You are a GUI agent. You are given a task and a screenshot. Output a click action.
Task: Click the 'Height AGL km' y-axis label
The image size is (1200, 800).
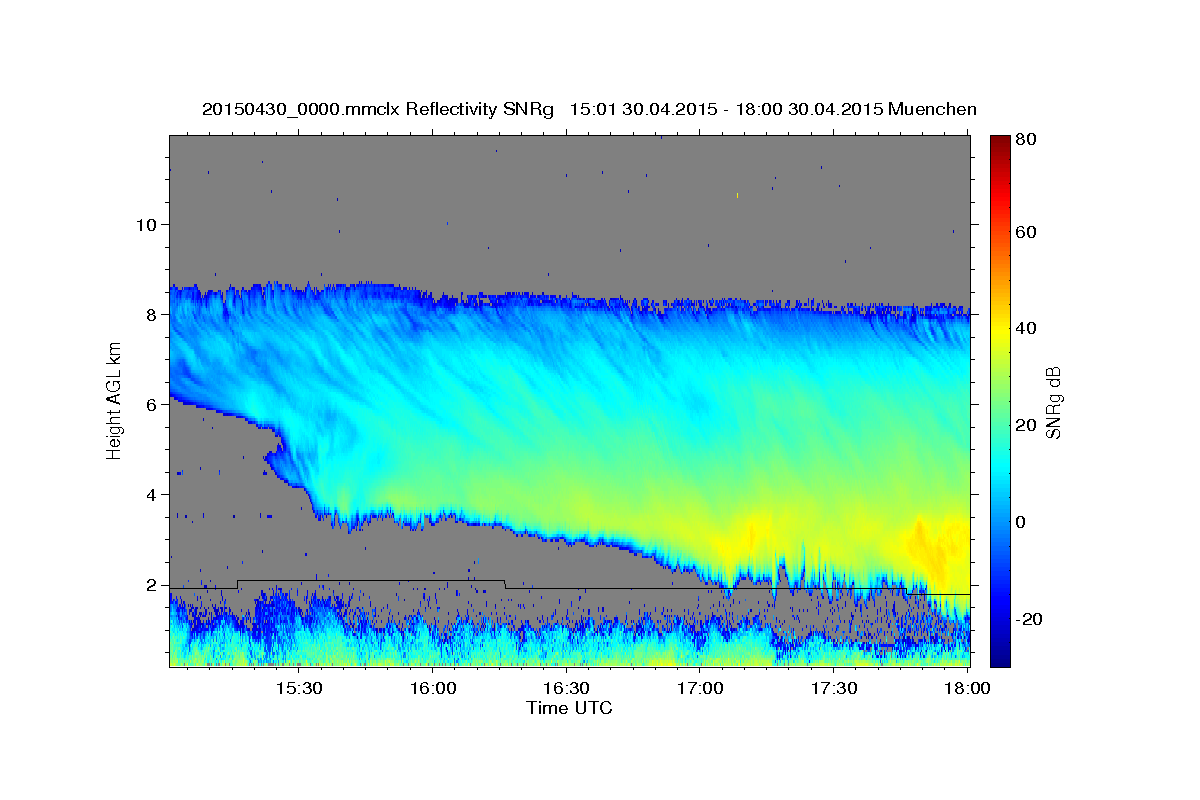(114, 400)
